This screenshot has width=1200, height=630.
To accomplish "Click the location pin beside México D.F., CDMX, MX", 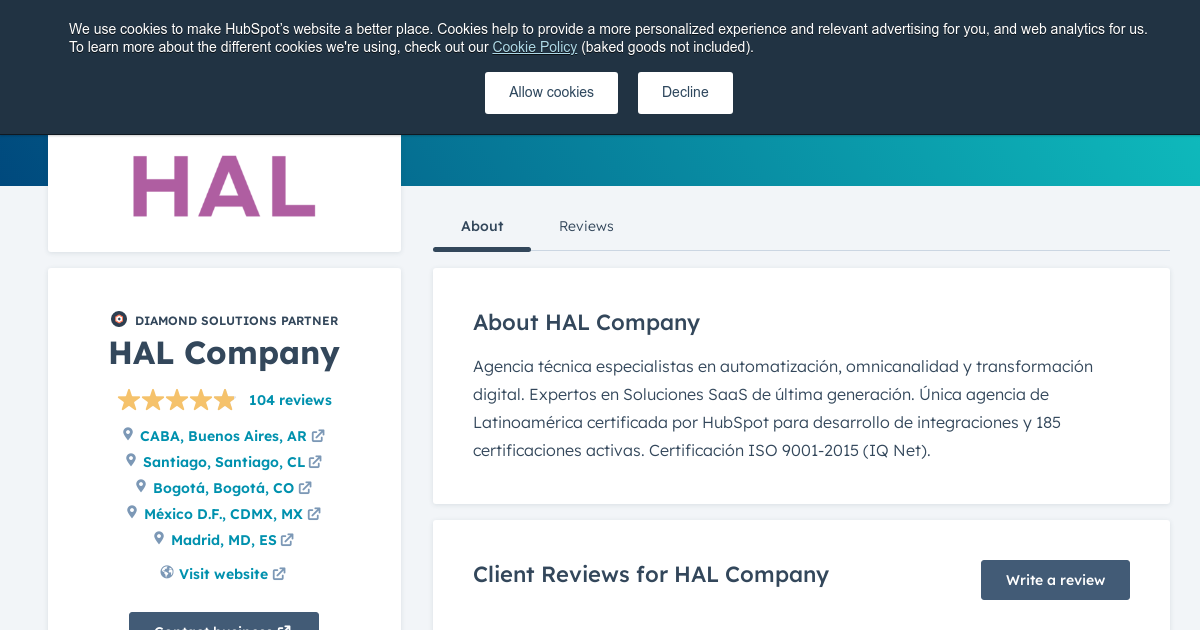I will tap(132, 512).
